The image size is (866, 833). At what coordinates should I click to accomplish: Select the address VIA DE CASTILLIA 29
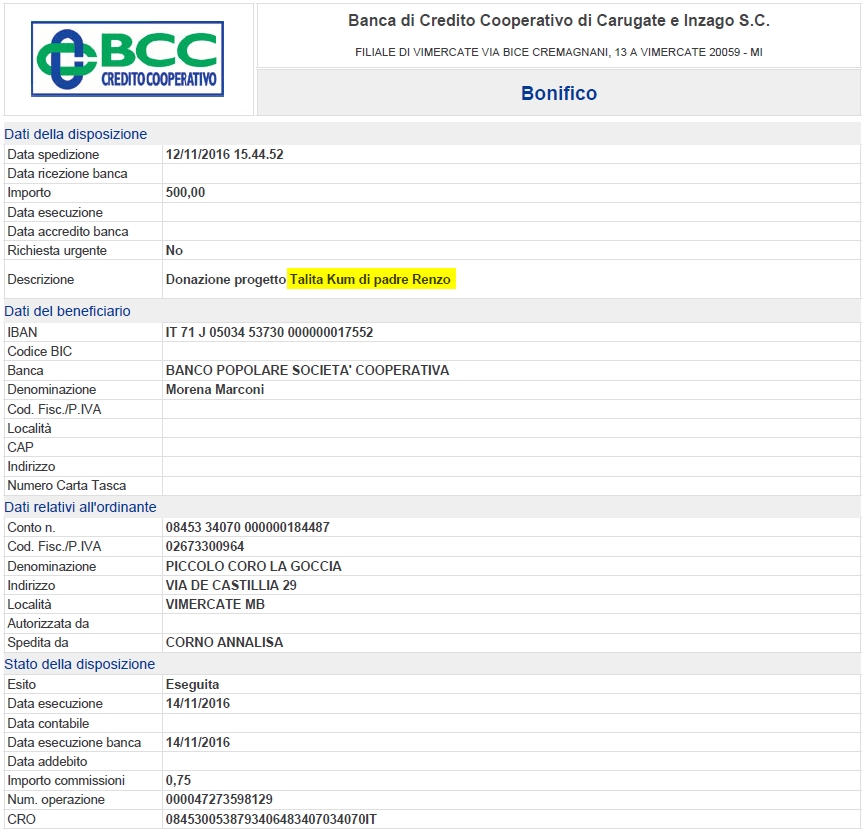[x=231, y=585]
